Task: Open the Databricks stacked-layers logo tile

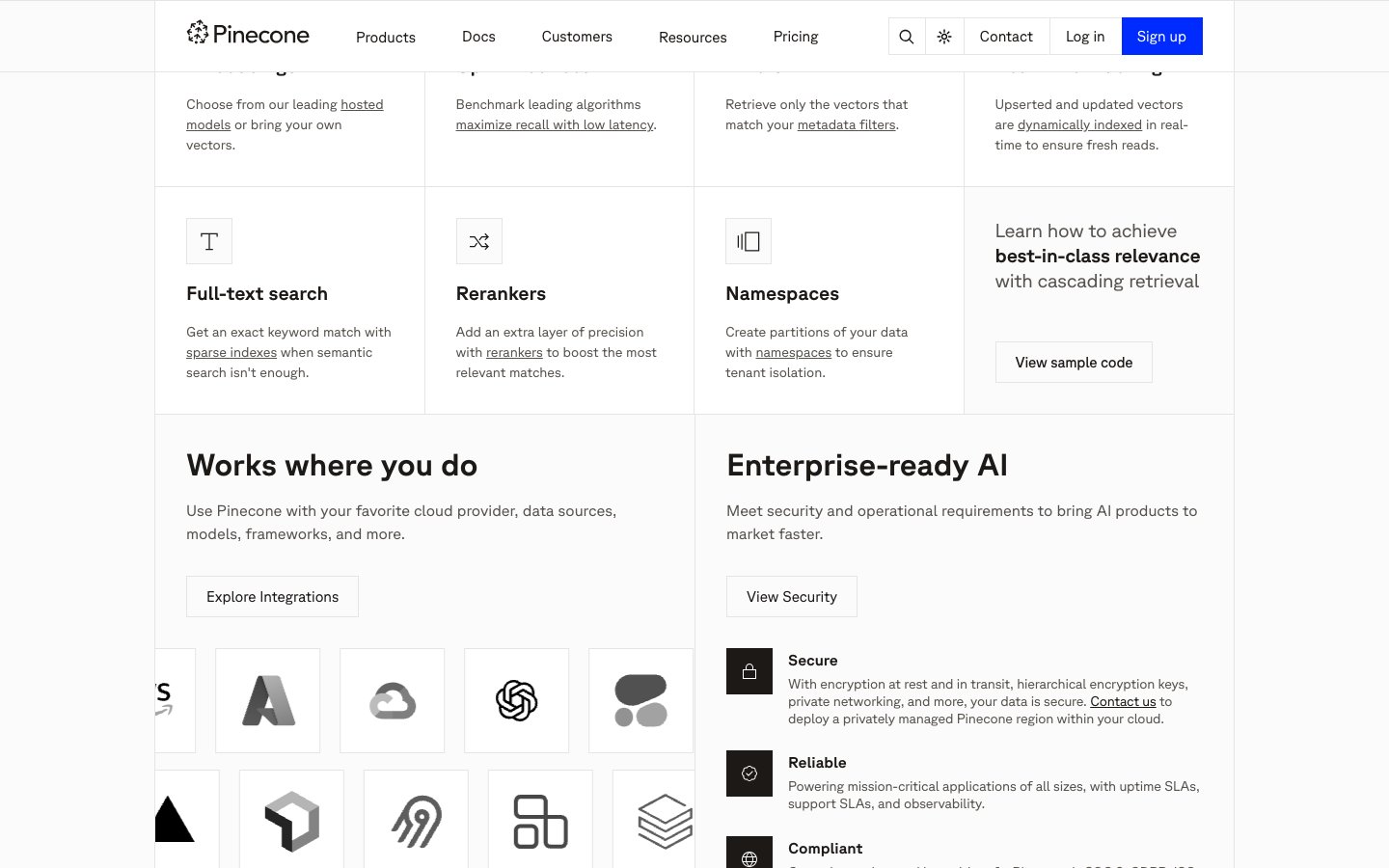Action: [x=664, y=821]
